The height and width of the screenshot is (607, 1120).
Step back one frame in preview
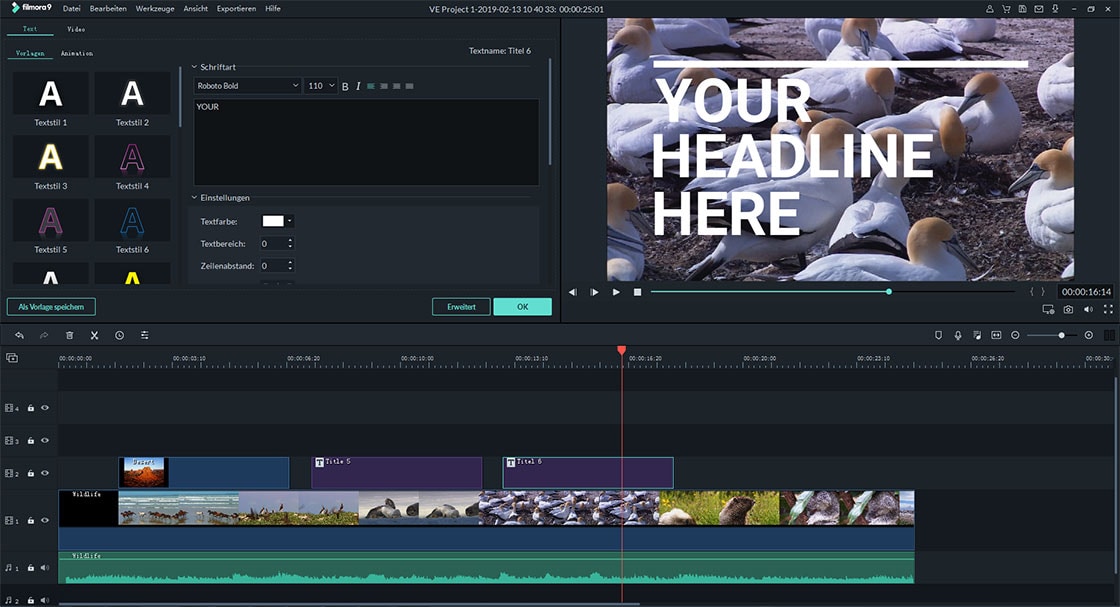point(573,292)
